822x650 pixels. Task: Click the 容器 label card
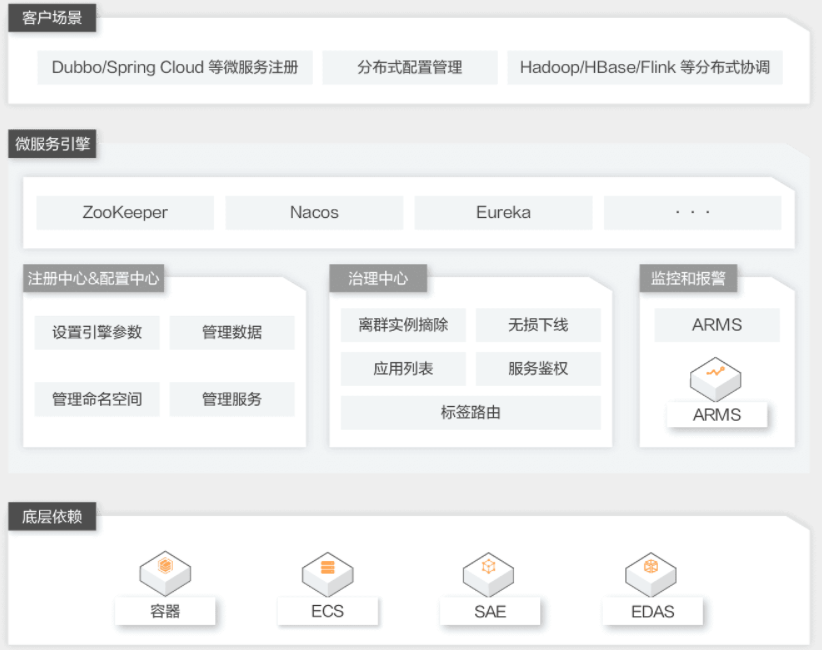pos(165,611)
